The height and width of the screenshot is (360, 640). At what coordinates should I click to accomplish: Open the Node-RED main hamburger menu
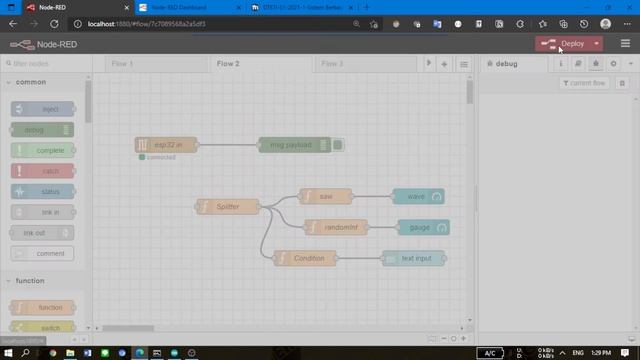625,43
